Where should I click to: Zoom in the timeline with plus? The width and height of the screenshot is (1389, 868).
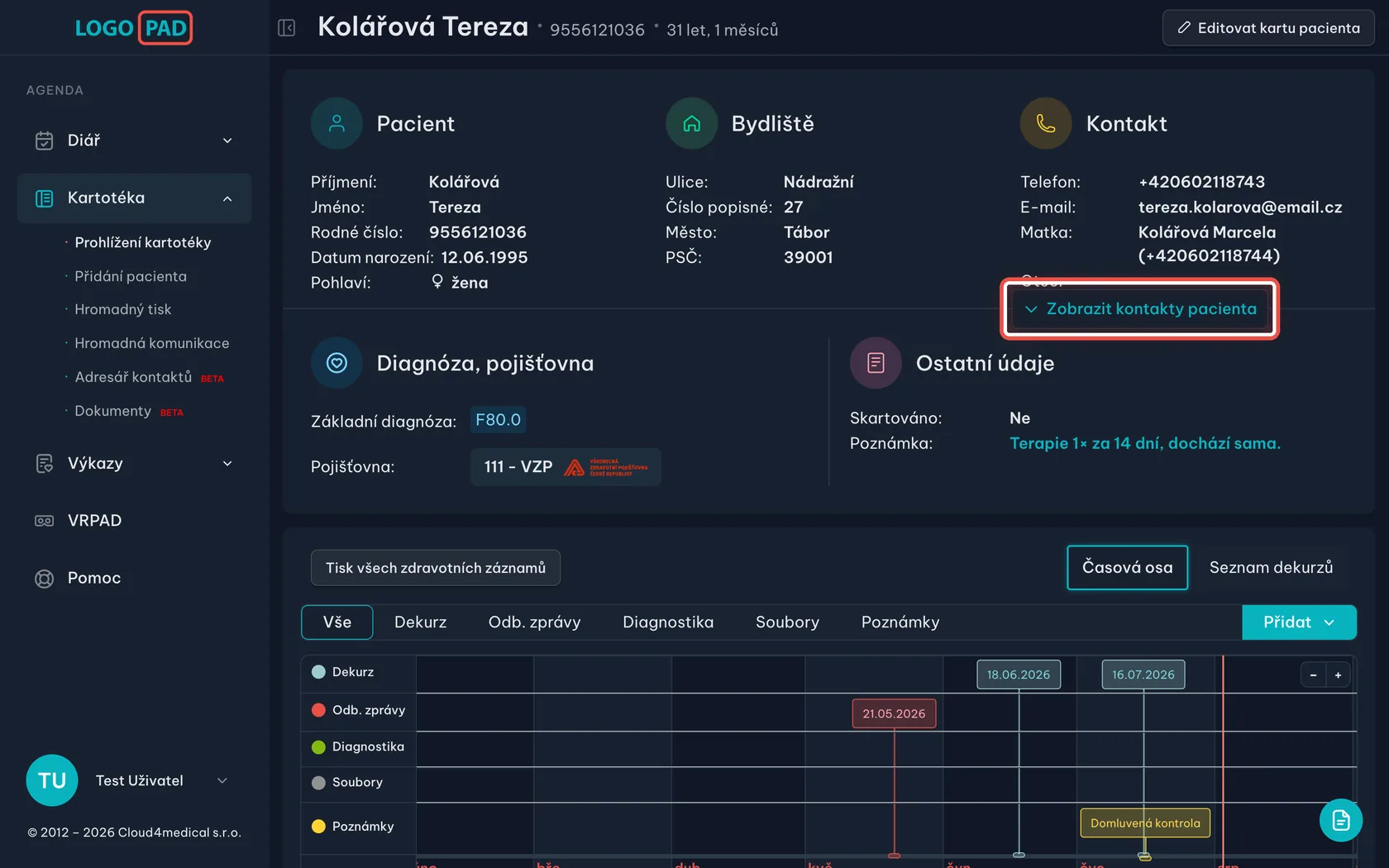[x=1338, y=675]
